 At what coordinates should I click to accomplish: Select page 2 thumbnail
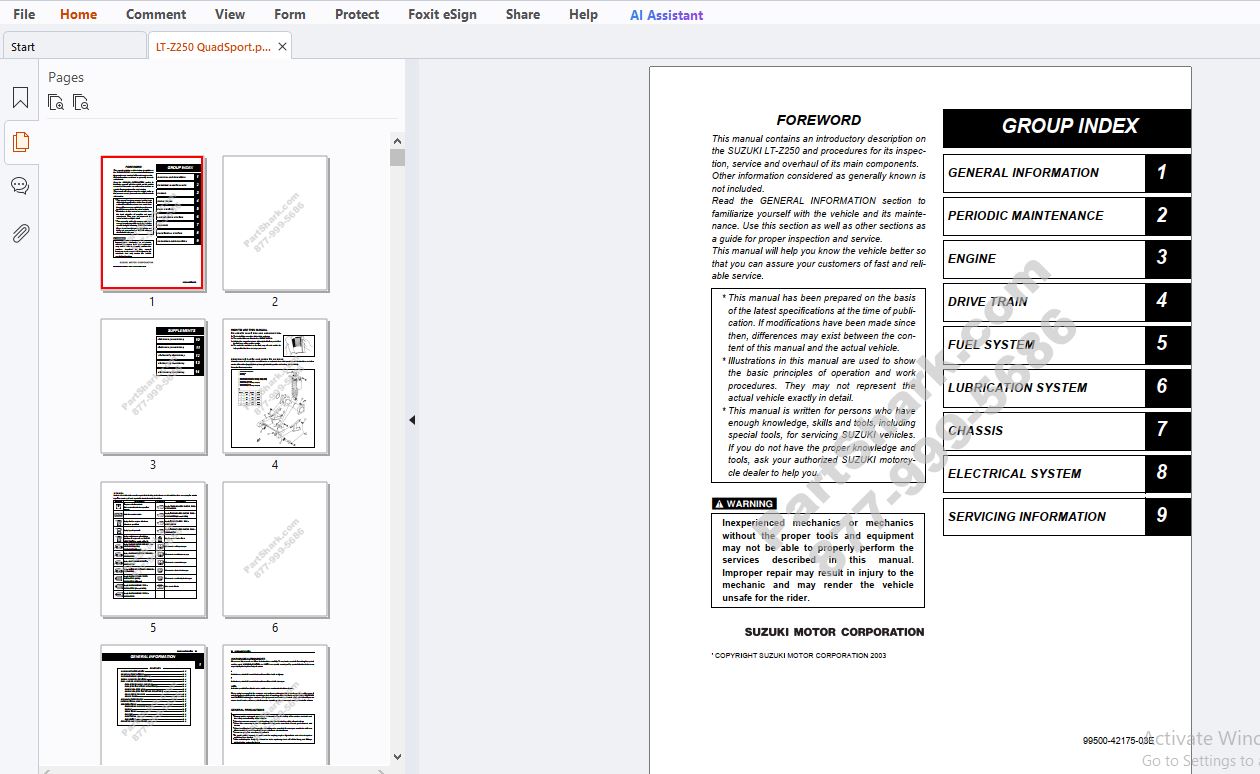coord(275,222)
